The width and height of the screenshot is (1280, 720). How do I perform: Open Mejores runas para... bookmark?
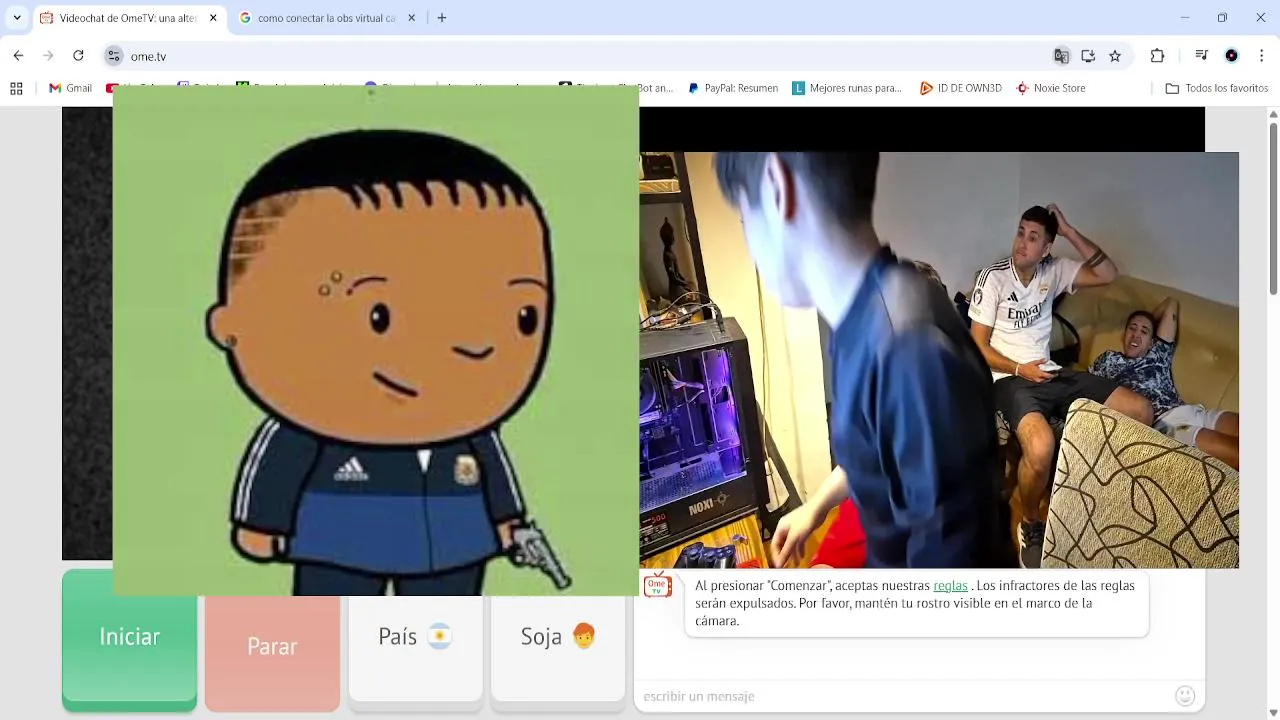tap(847, 88)
